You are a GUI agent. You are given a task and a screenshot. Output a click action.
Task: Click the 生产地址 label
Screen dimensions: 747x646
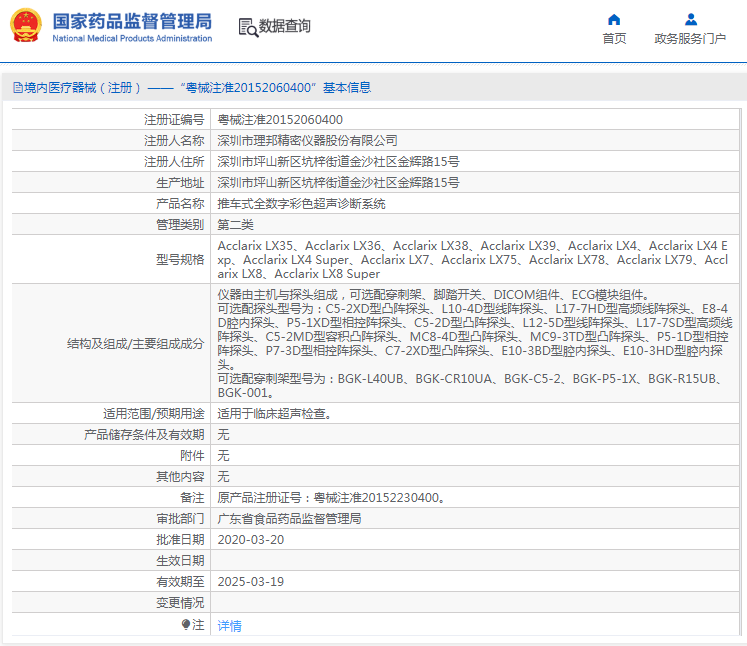coord(180,182)
